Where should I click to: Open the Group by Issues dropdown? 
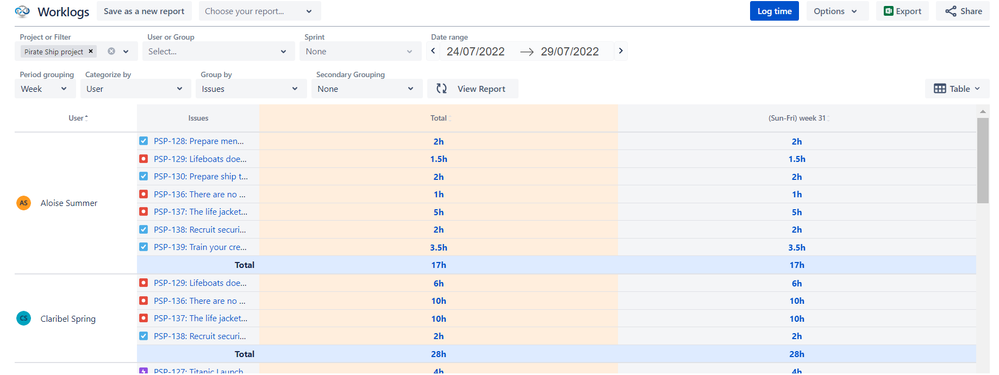(250, 88)
